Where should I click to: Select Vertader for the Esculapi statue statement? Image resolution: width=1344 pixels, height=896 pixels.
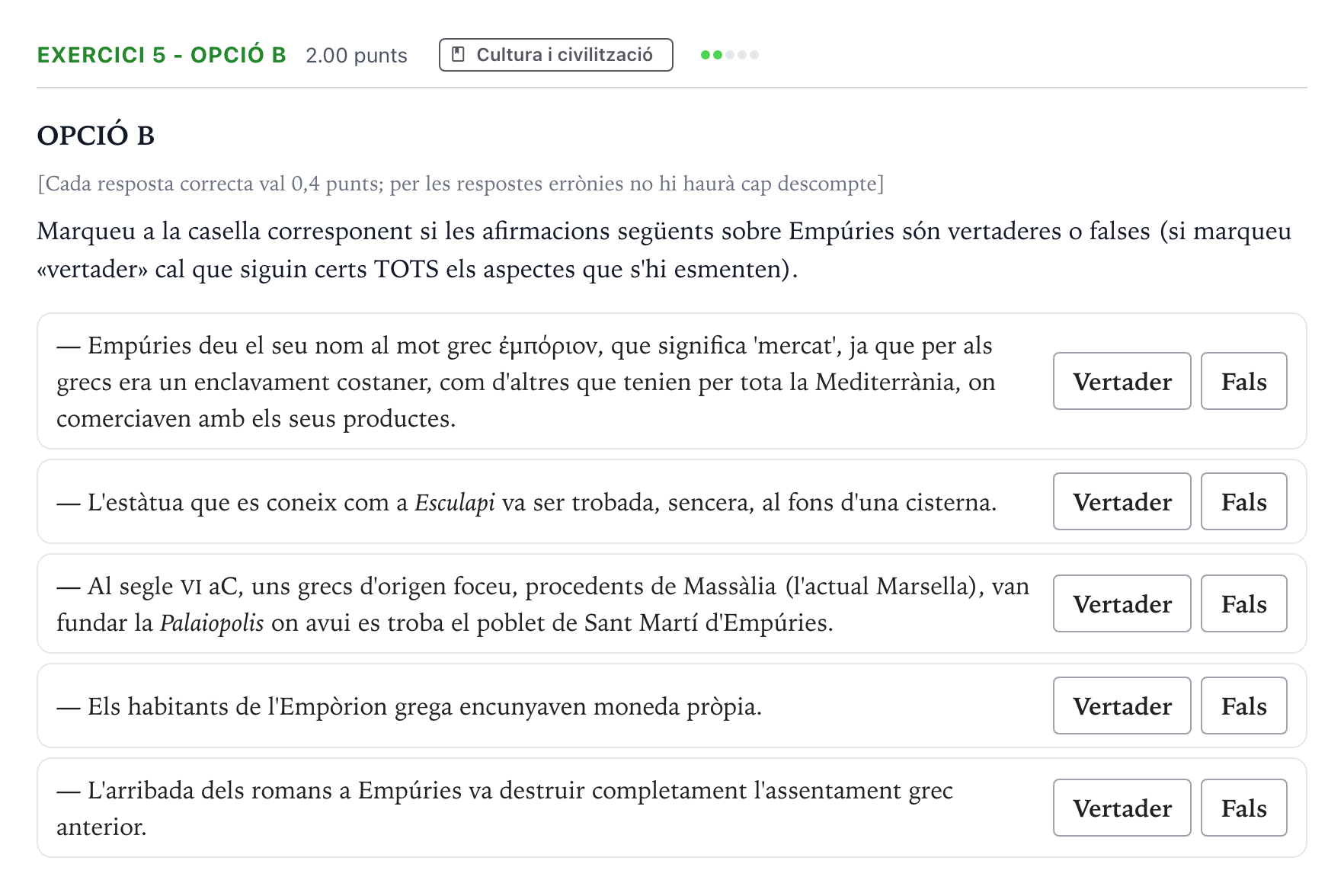(1122, 501)
